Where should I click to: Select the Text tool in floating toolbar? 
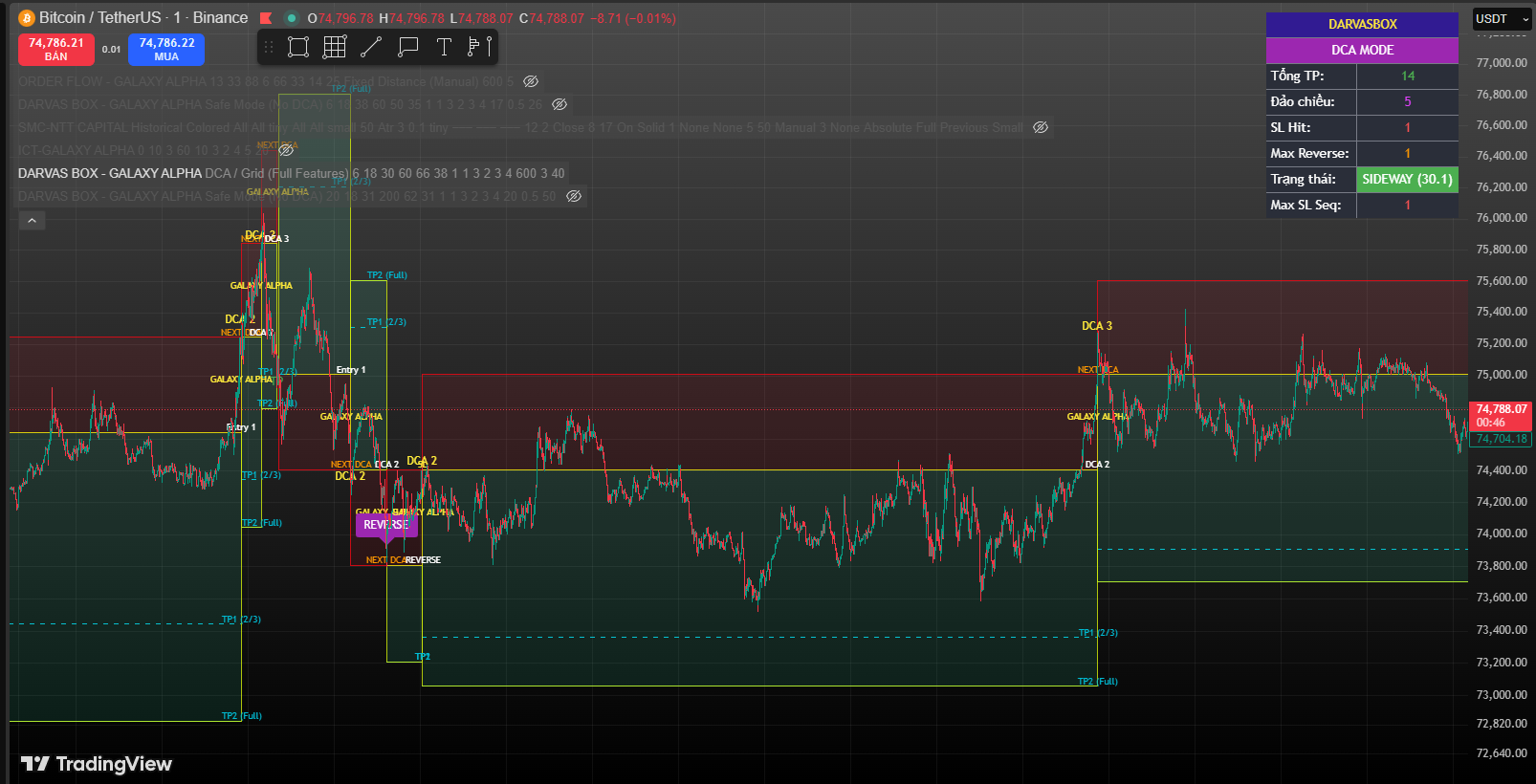(x=444, y=47)
